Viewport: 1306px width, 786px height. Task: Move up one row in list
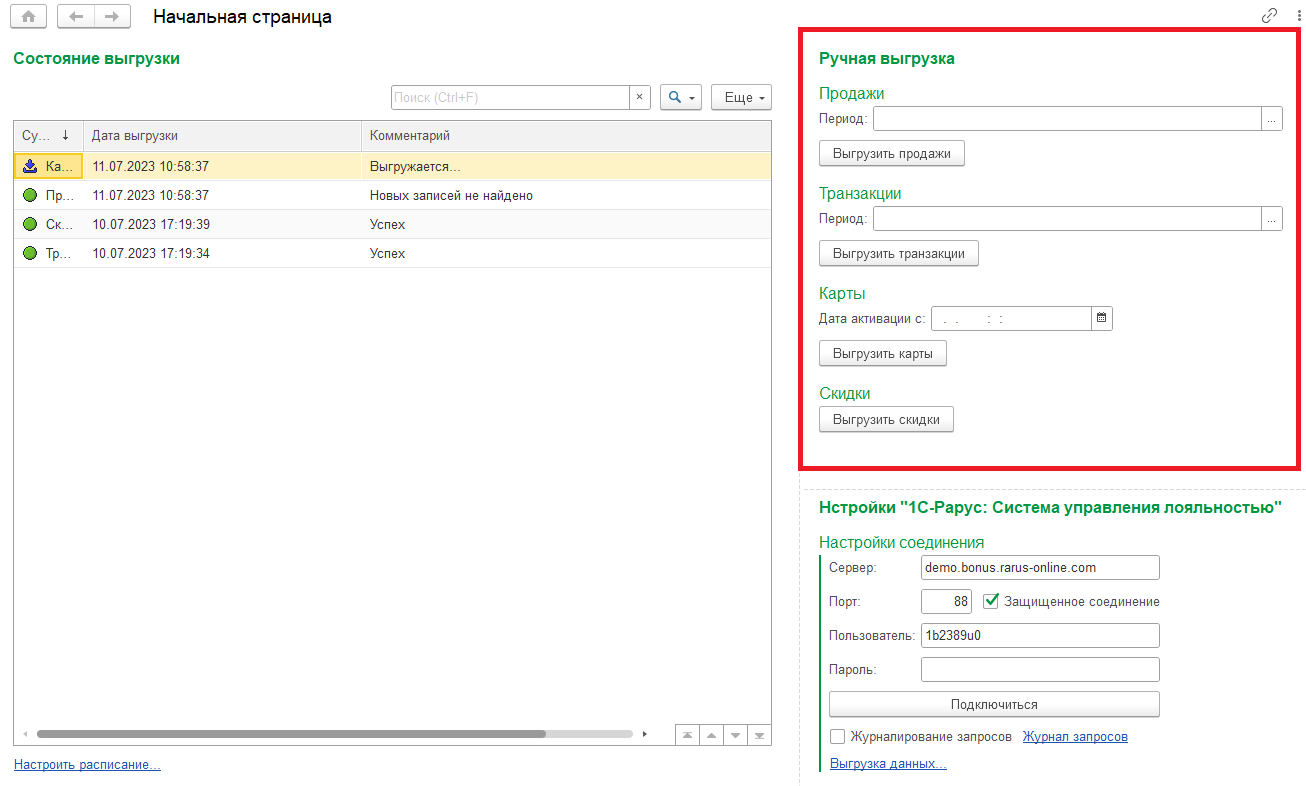(x=711, y=735)
